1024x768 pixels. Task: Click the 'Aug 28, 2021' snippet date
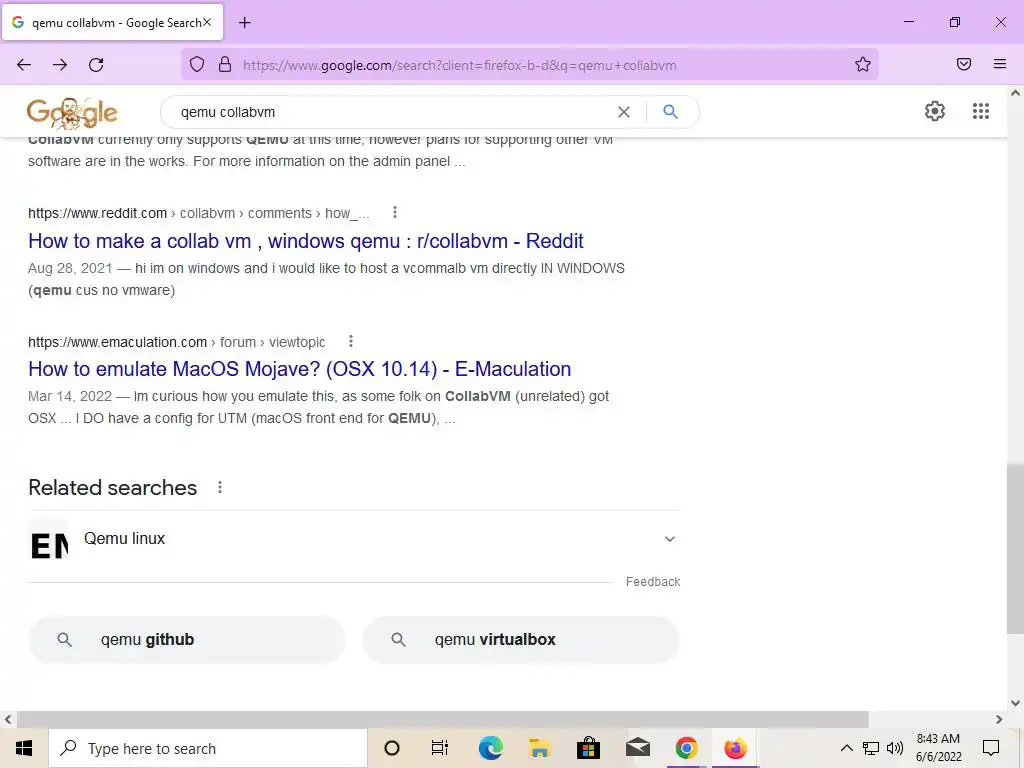coord(70,268)
